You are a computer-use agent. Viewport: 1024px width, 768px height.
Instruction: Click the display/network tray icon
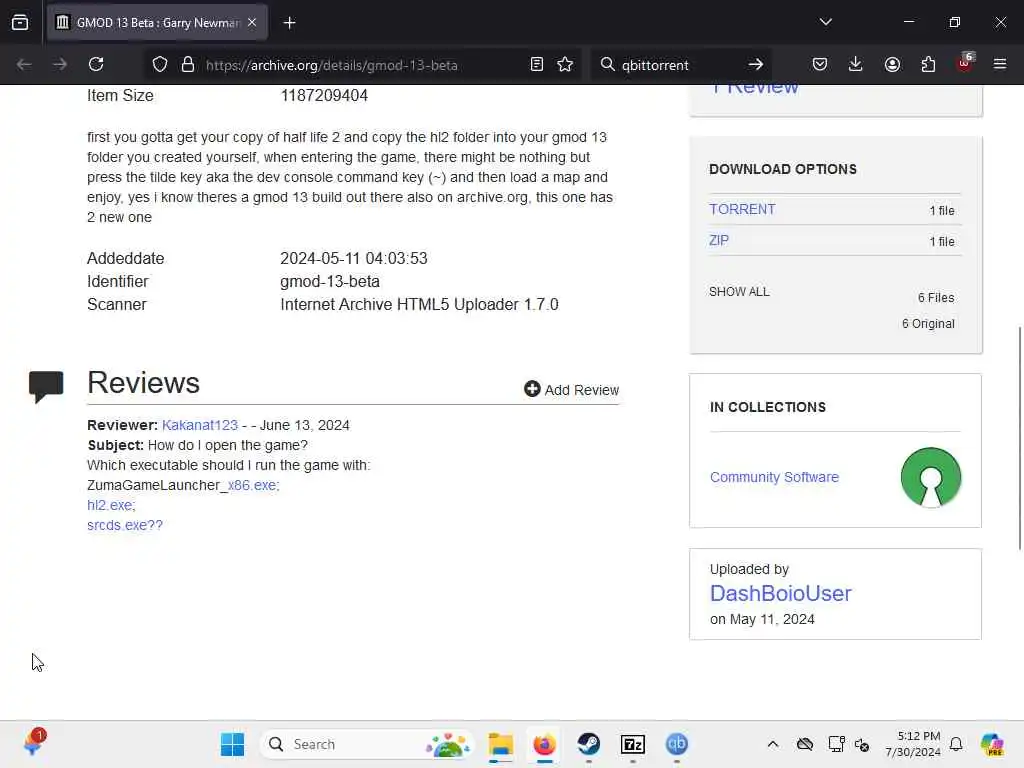tap(836, 744)
